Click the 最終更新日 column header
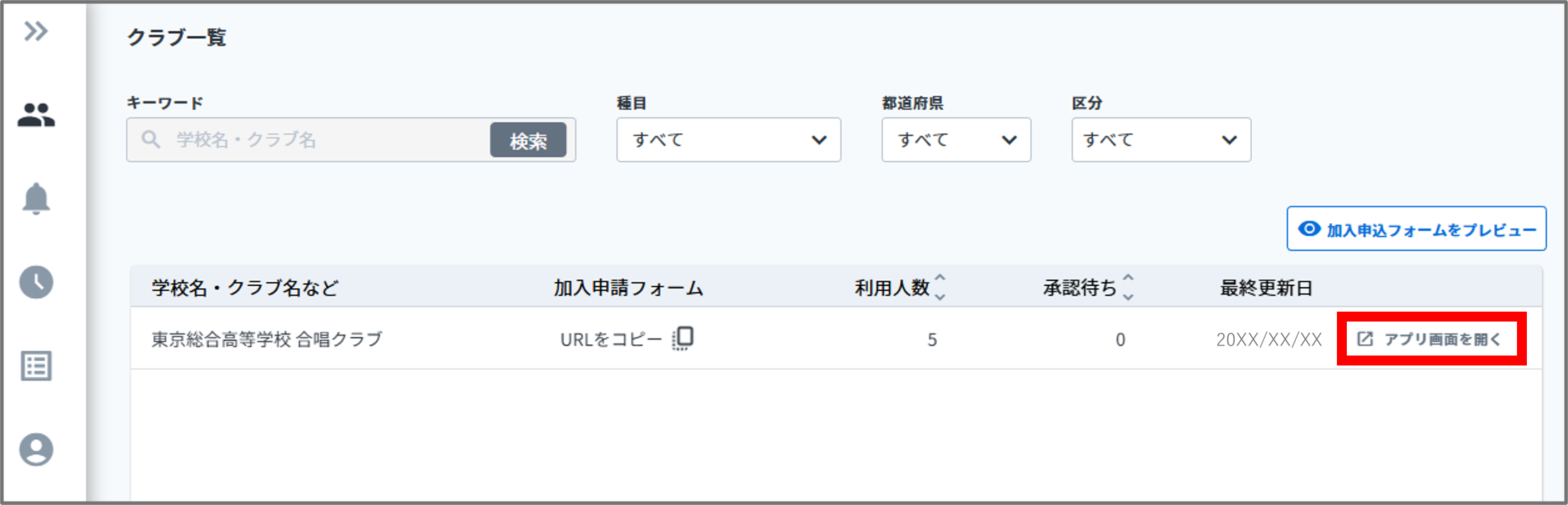1568x505 pixels. [x=1266, y=288]
